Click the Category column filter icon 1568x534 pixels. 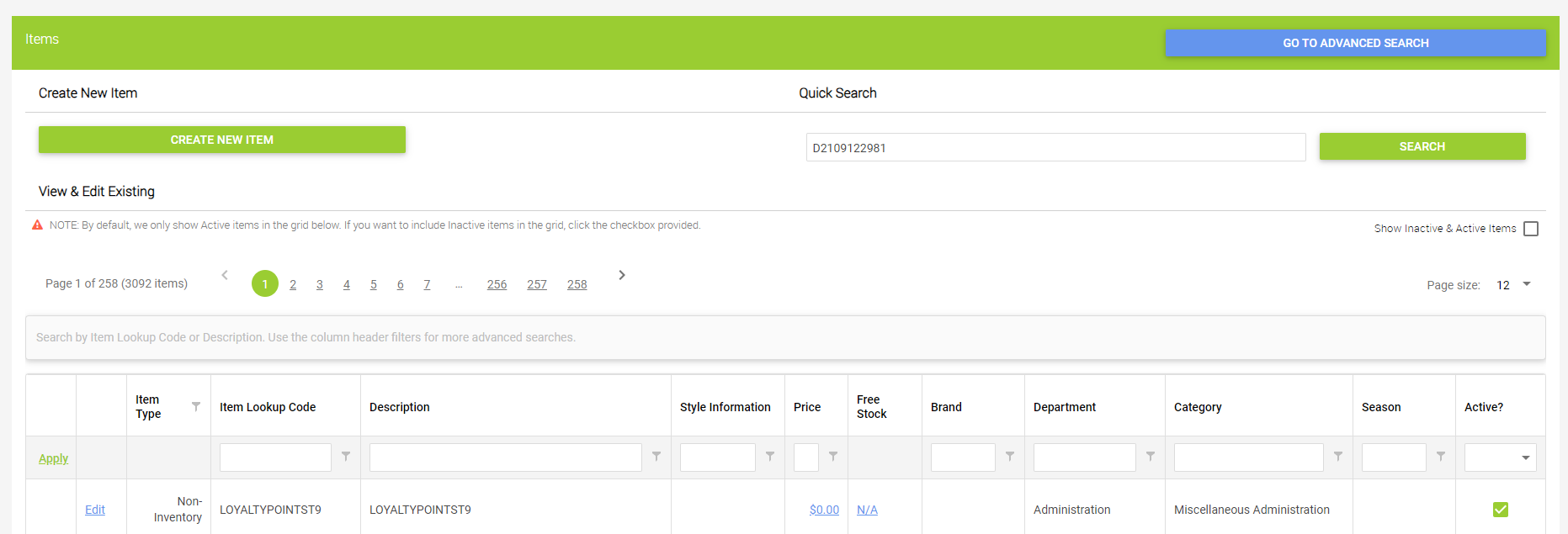[1338, 456]
